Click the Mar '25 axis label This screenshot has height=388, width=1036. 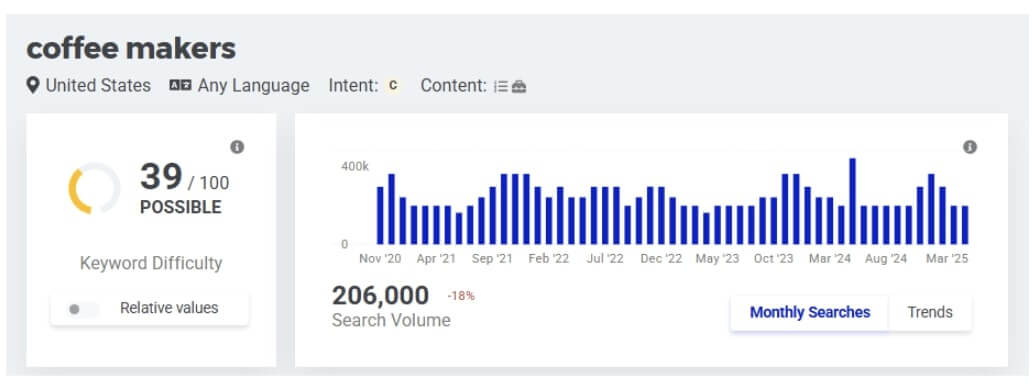(x=947, y=258)
